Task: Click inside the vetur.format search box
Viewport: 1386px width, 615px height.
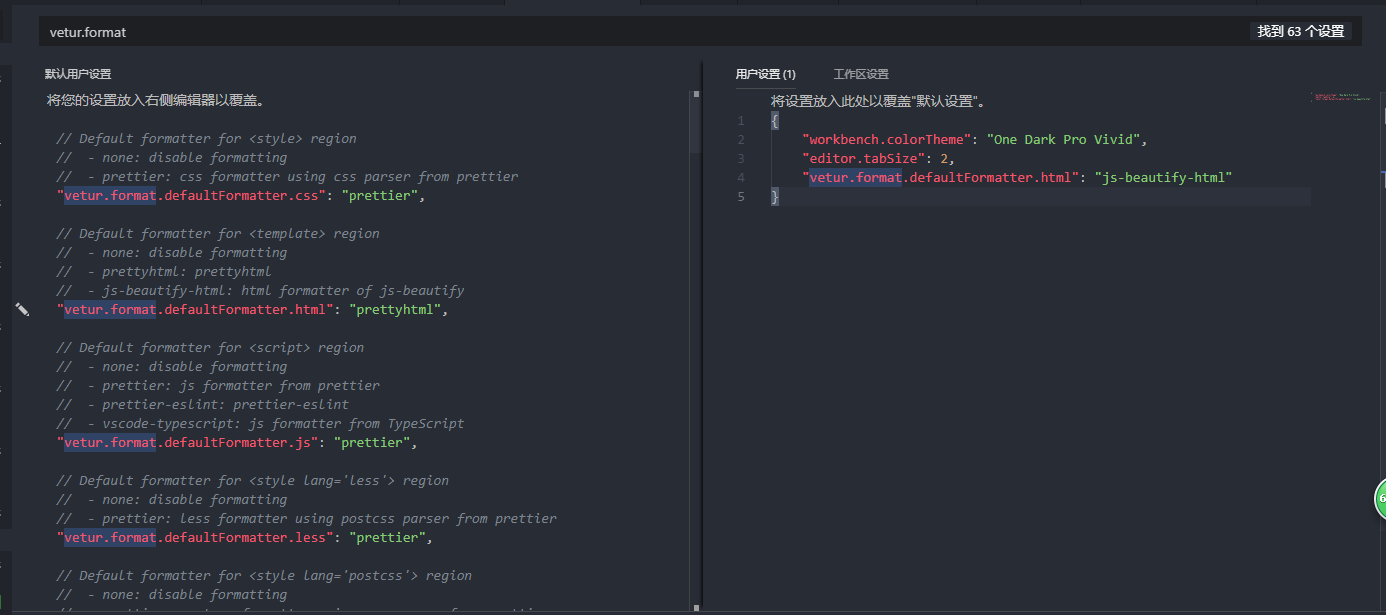Action: coord(300,31)
